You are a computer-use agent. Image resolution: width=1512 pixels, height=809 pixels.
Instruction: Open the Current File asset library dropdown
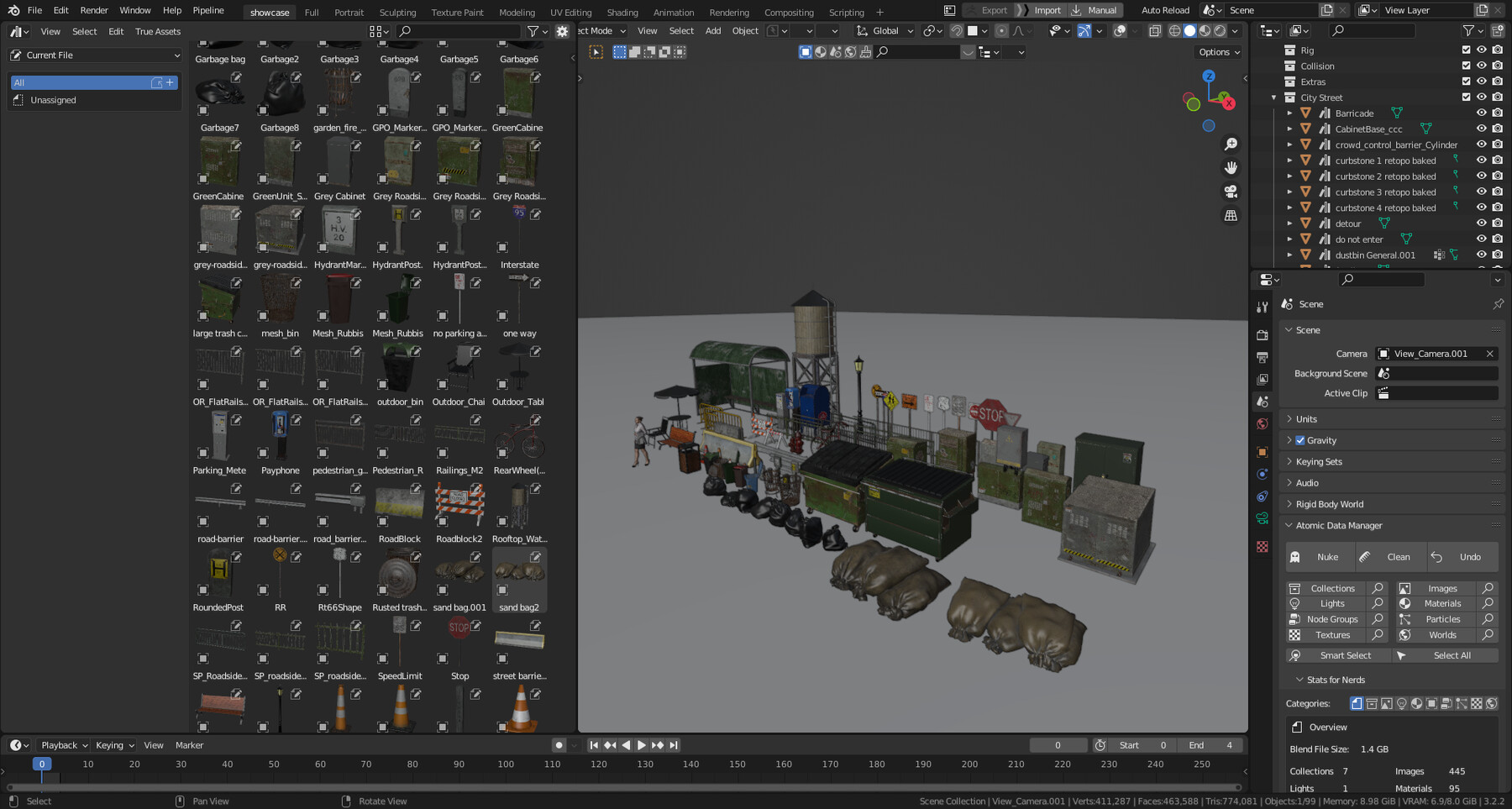click(x=94, y=55)
